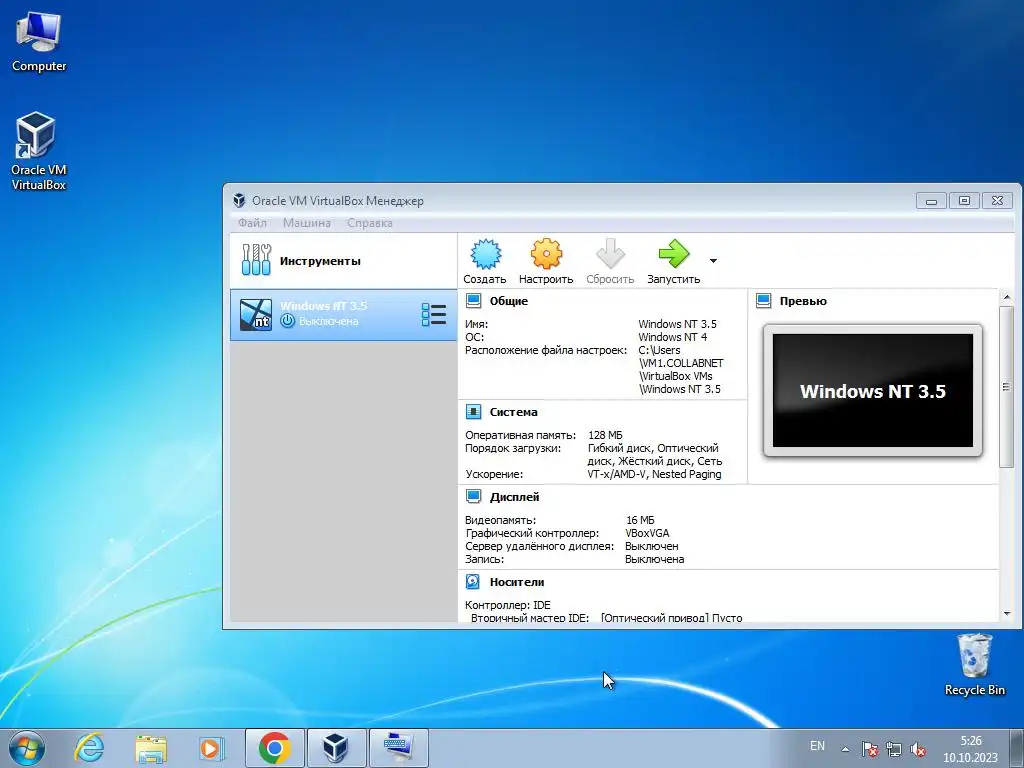
Task: Click the details pane vertical scrollbar thumb
Action: 1006,387
